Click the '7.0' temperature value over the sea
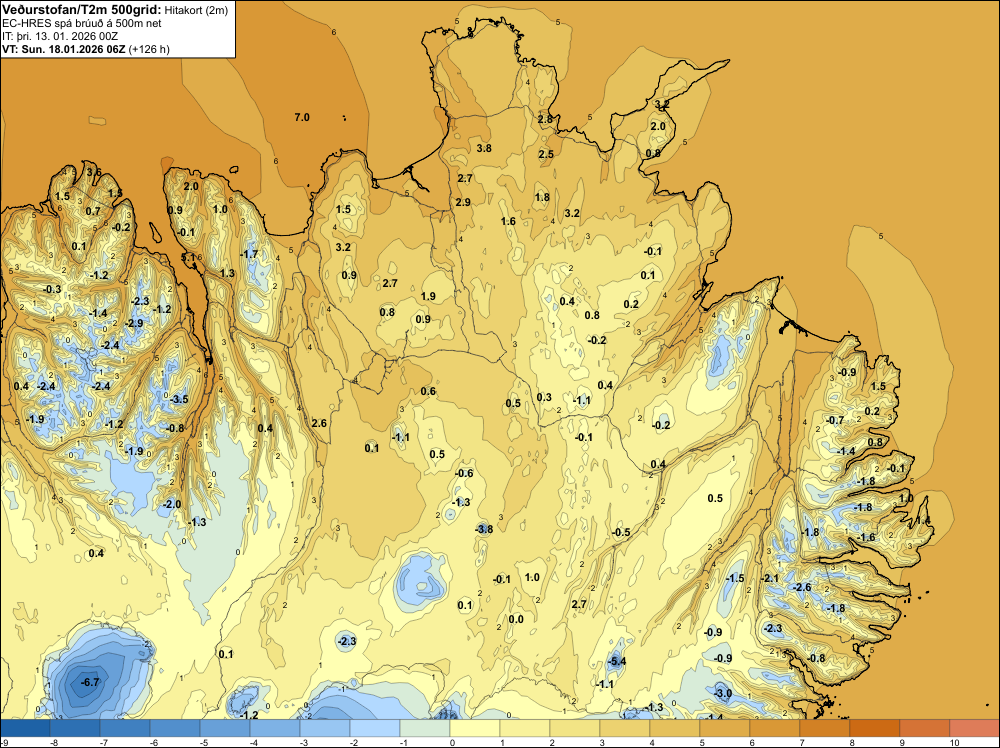Screen dimensions: 1000x748 302,117
